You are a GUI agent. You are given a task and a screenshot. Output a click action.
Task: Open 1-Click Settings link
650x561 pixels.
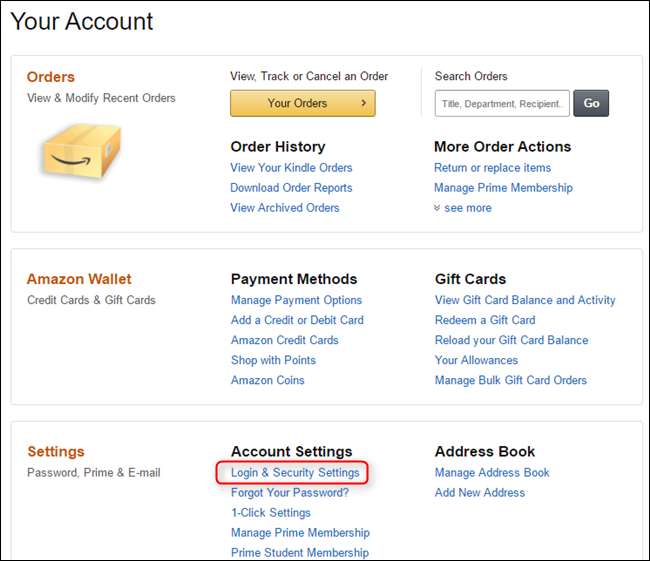click(x=271, y=512)
